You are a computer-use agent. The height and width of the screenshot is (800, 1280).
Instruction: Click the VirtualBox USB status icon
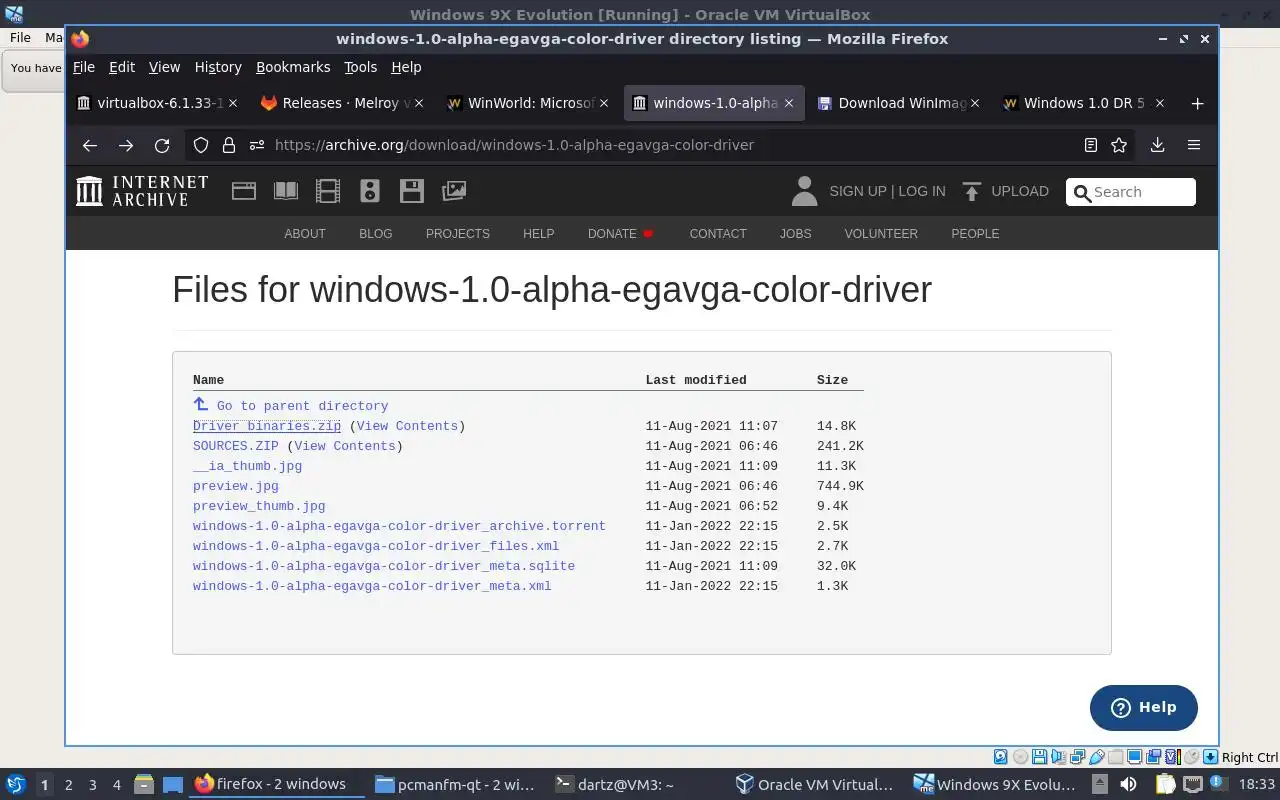click(x=1097, y=757)
